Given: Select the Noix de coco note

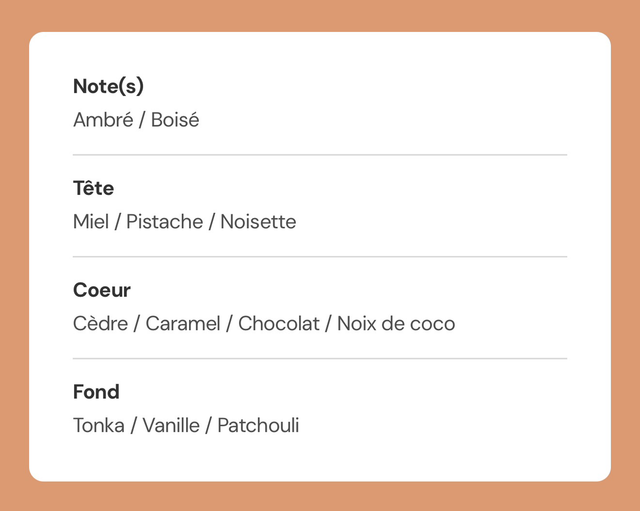Looking at the screenshot, I should tap(396, 324).
